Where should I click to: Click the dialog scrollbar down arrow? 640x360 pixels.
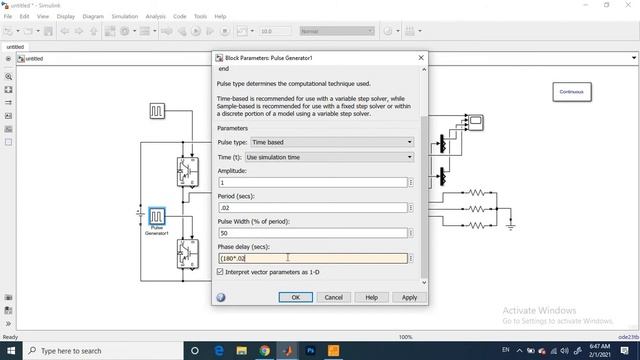point(424,282)
